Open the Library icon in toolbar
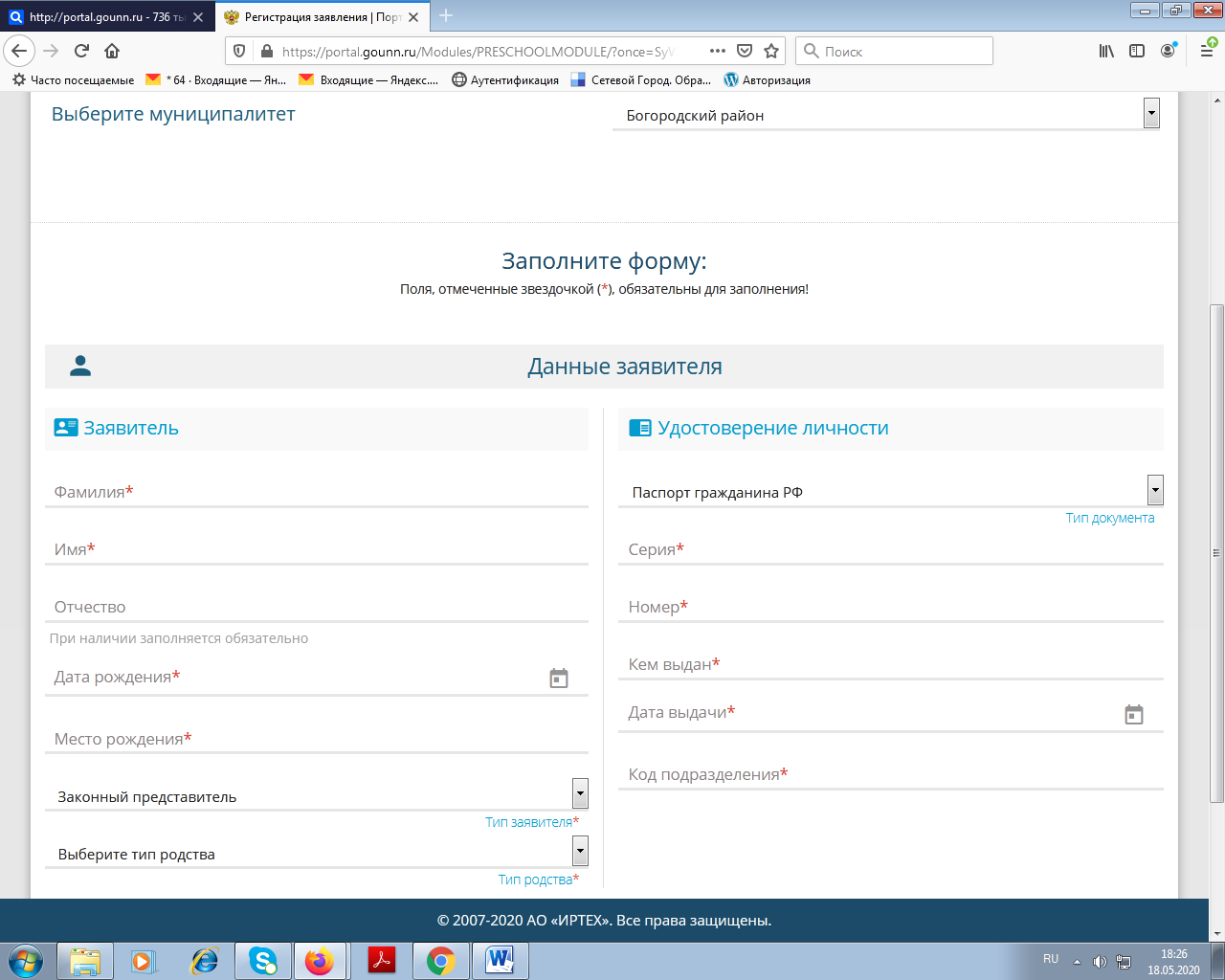The image size is (1225, 980). (1106, 51)
